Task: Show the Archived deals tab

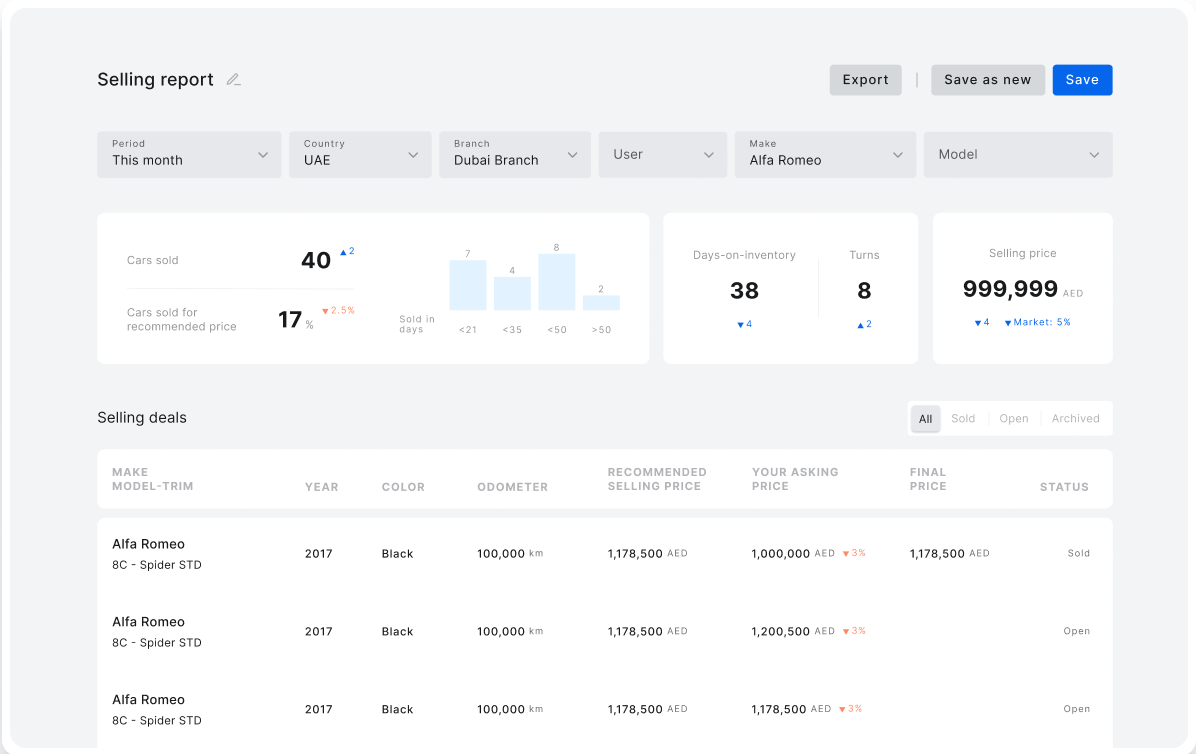Action: pos(1075,419)
